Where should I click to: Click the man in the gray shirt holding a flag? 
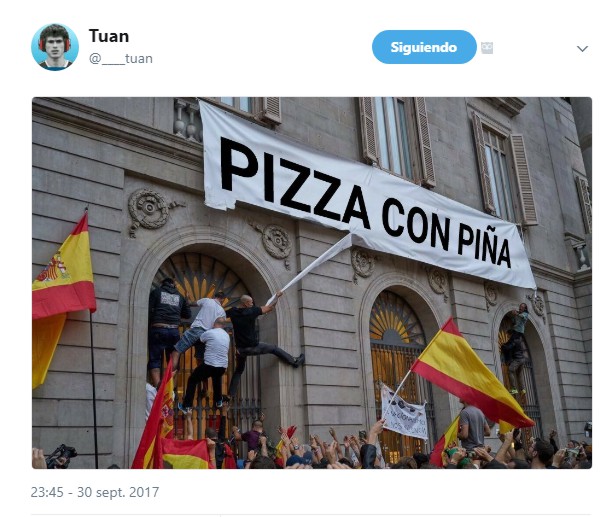473,426
